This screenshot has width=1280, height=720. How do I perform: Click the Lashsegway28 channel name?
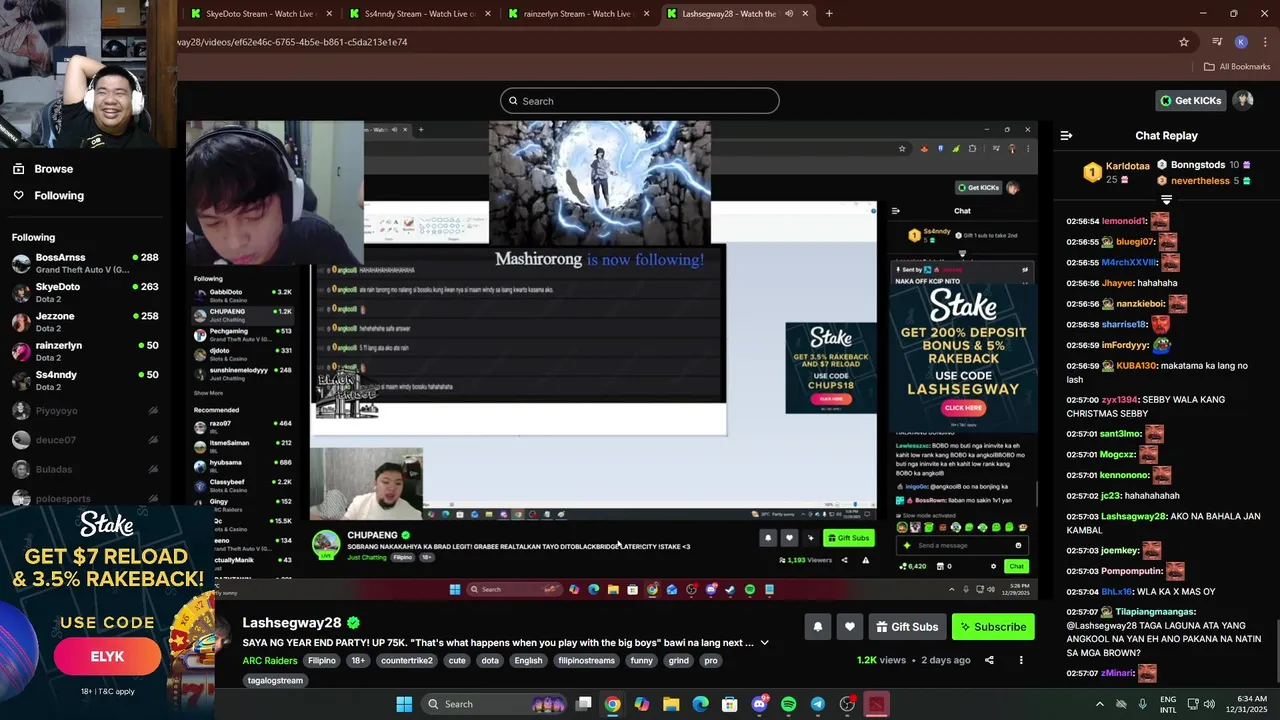[x=292, y=623]
